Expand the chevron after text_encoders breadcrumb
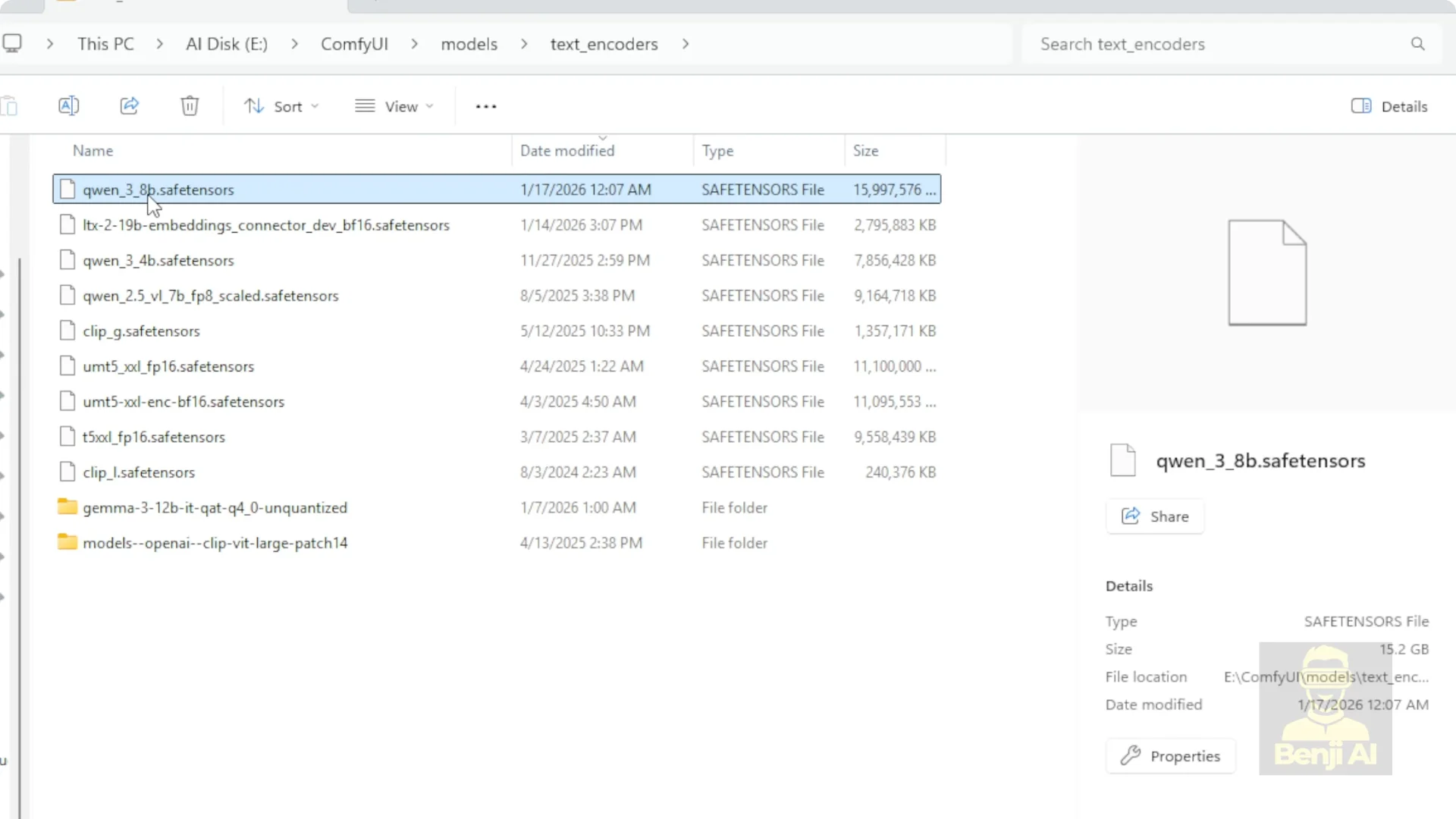 click(686, 44)
